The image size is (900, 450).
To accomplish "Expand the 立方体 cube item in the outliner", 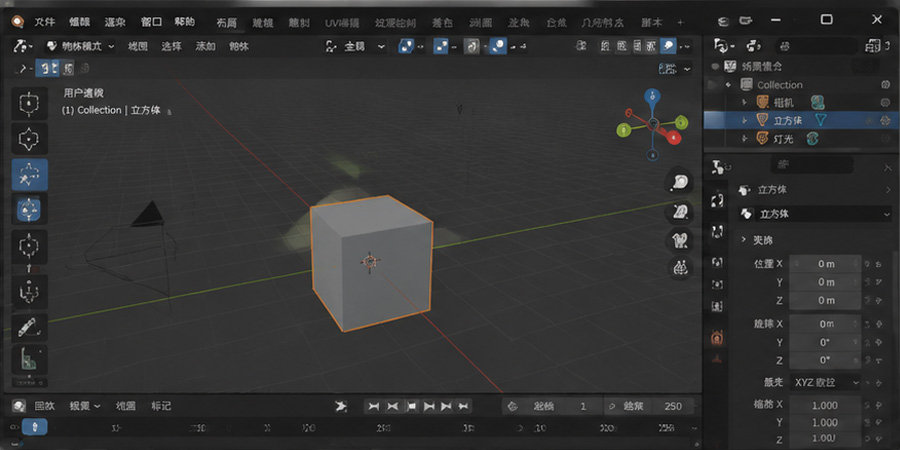I will [745, 121].
